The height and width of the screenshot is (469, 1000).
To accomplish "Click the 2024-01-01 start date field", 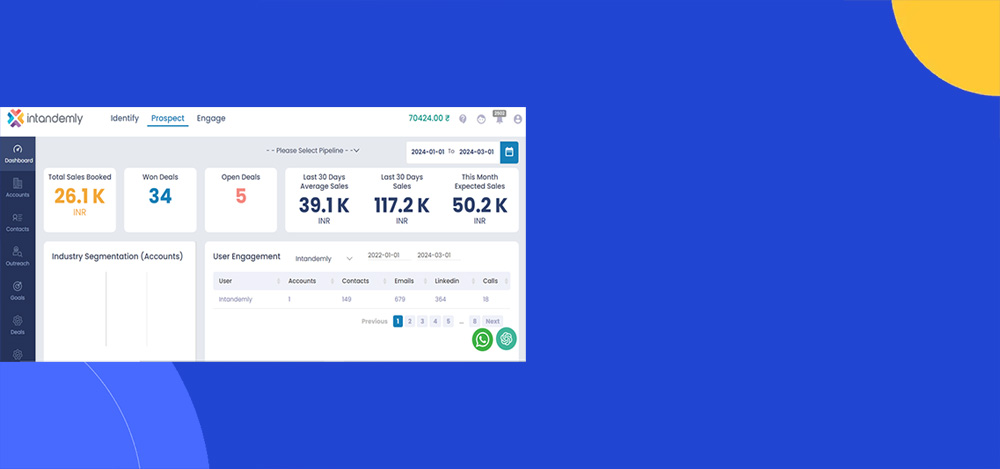I will (x=427, y=152).
